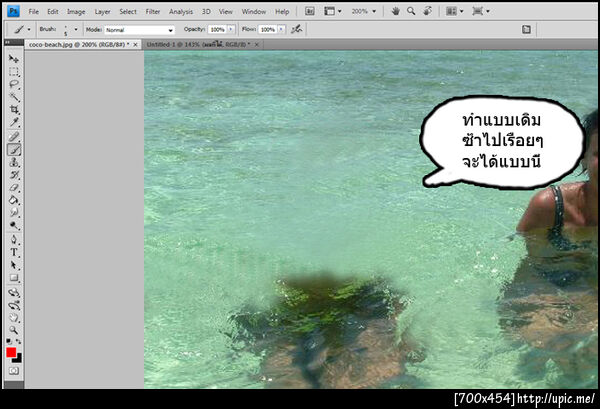Open the Select menu
The width and height of the screenshot is (600, 409).
(128, 12)
